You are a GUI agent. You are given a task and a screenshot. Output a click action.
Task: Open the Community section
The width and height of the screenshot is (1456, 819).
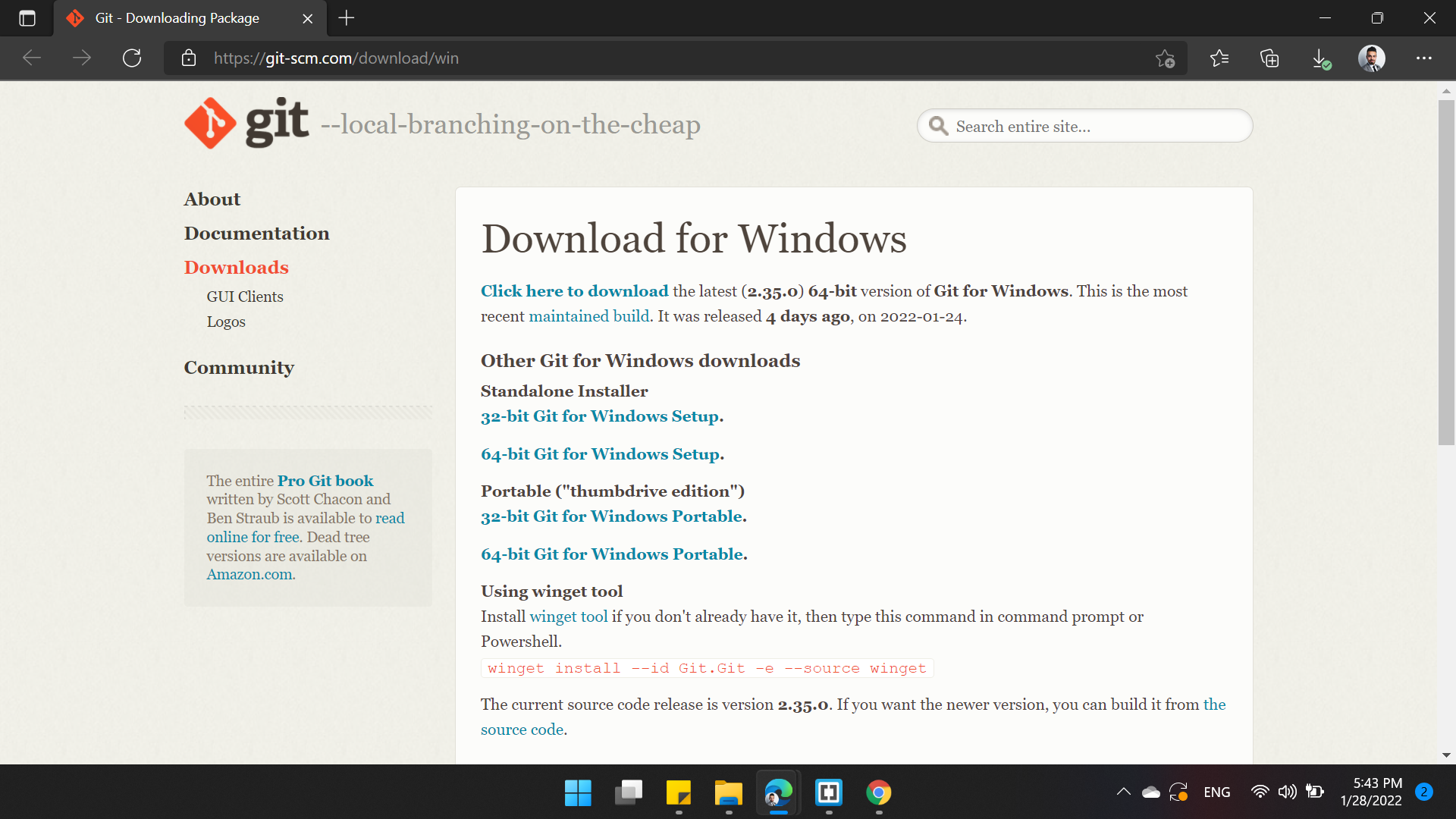[x=239, y=367]
